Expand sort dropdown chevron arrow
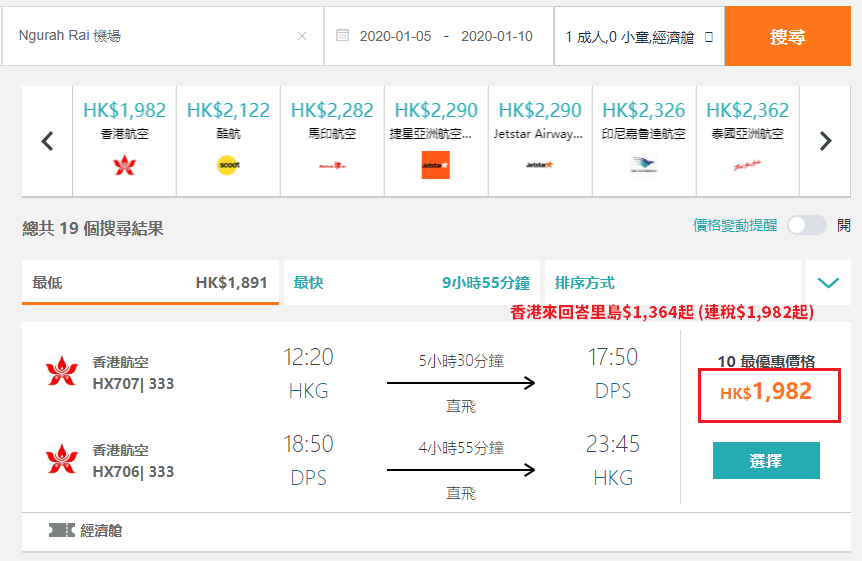This screenshot has width=862, height=561. 828,283
